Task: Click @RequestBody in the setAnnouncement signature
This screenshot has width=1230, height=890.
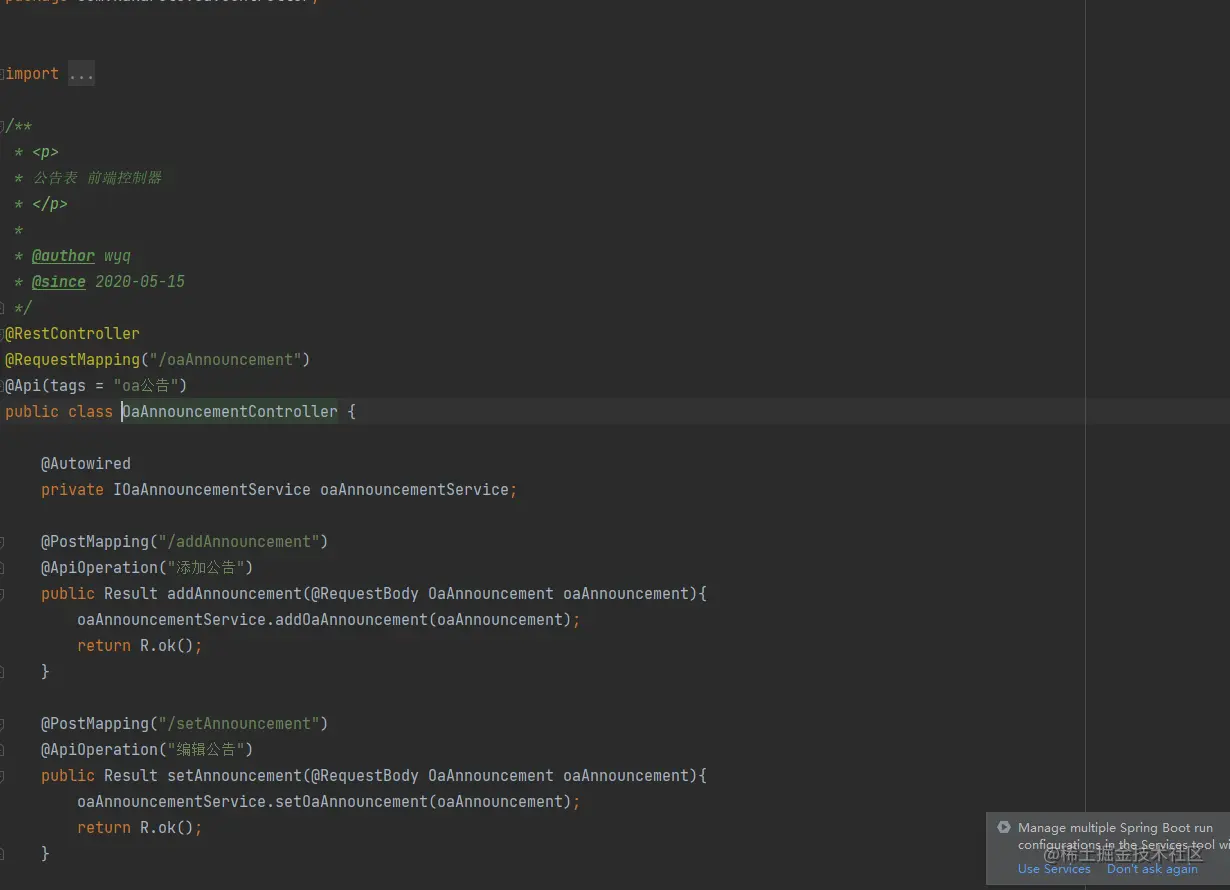Action: pos(365,776)
